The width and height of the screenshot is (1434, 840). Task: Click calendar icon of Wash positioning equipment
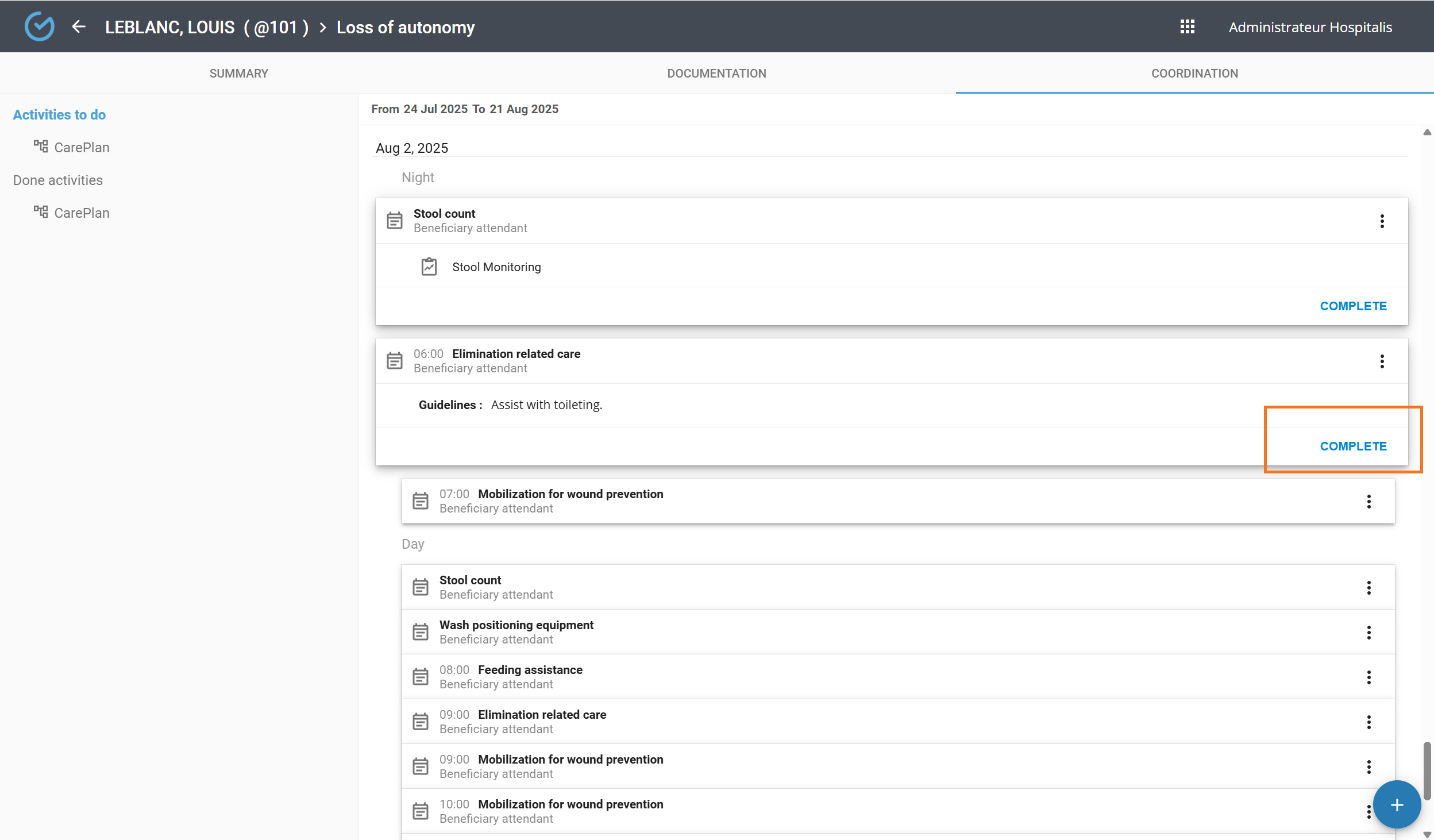(421, 632)
